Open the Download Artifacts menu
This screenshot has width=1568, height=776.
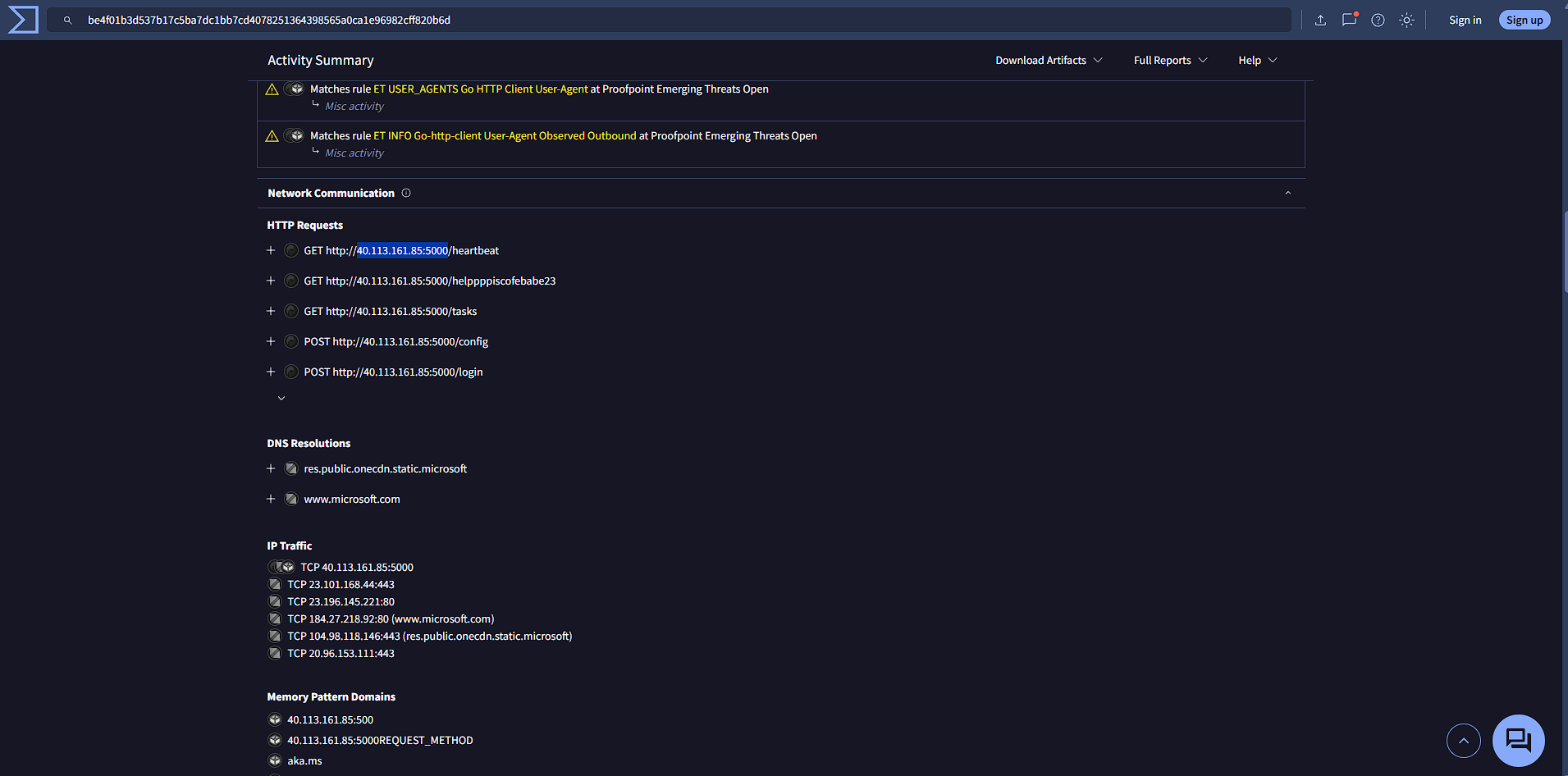click(1049, 60)
